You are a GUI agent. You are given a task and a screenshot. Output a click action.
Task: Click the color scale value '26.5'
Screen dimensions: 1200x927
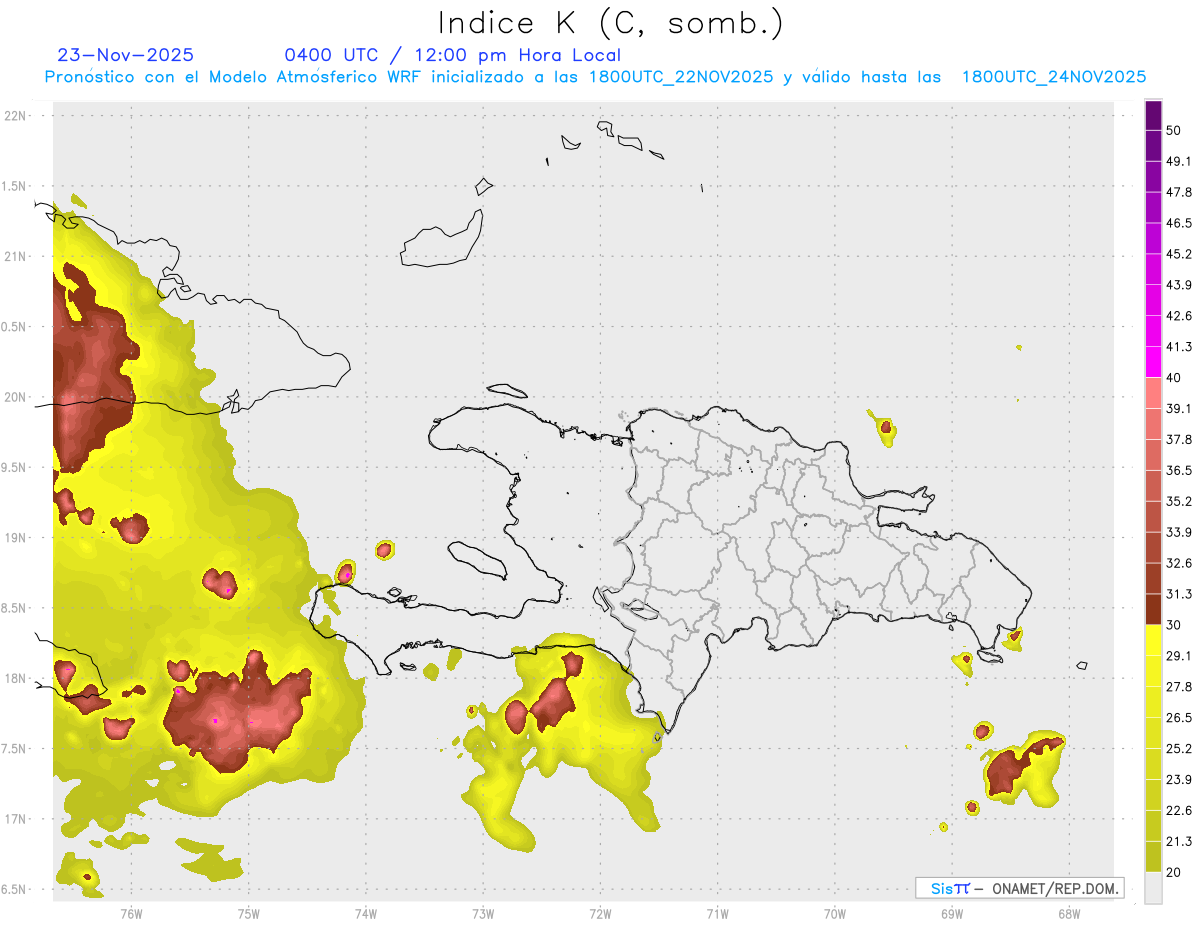1179,718
